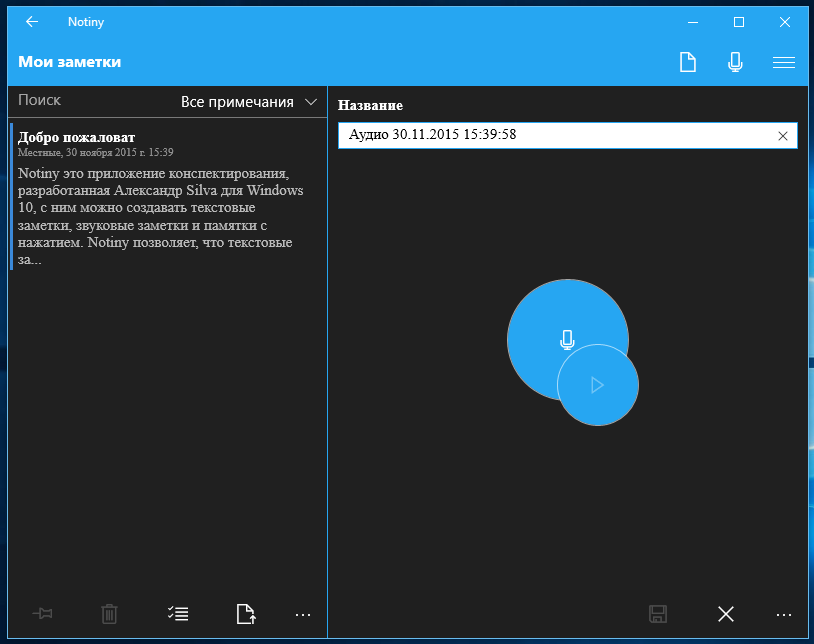Minimize the Notiny window
Viewport: 814px width, 644px height.
tap(693, 22)
